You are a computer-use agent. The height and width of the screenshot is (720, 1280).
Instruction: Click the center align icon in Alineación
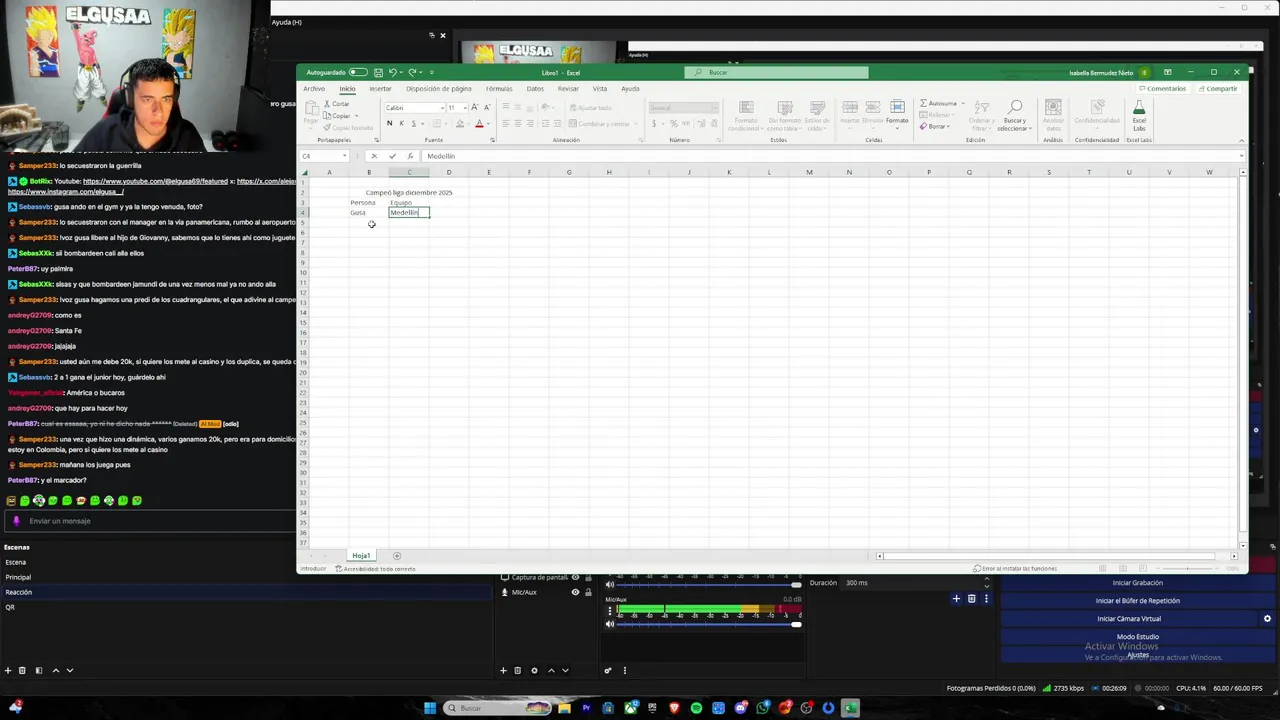[518, 124]
